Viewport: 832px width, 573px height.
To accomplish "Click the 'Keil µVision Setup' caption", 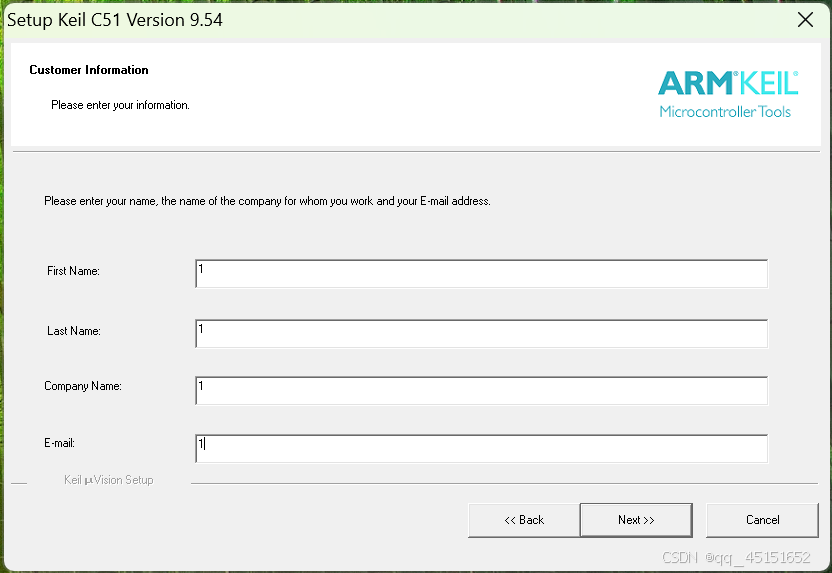I will [x=109, y=480].
